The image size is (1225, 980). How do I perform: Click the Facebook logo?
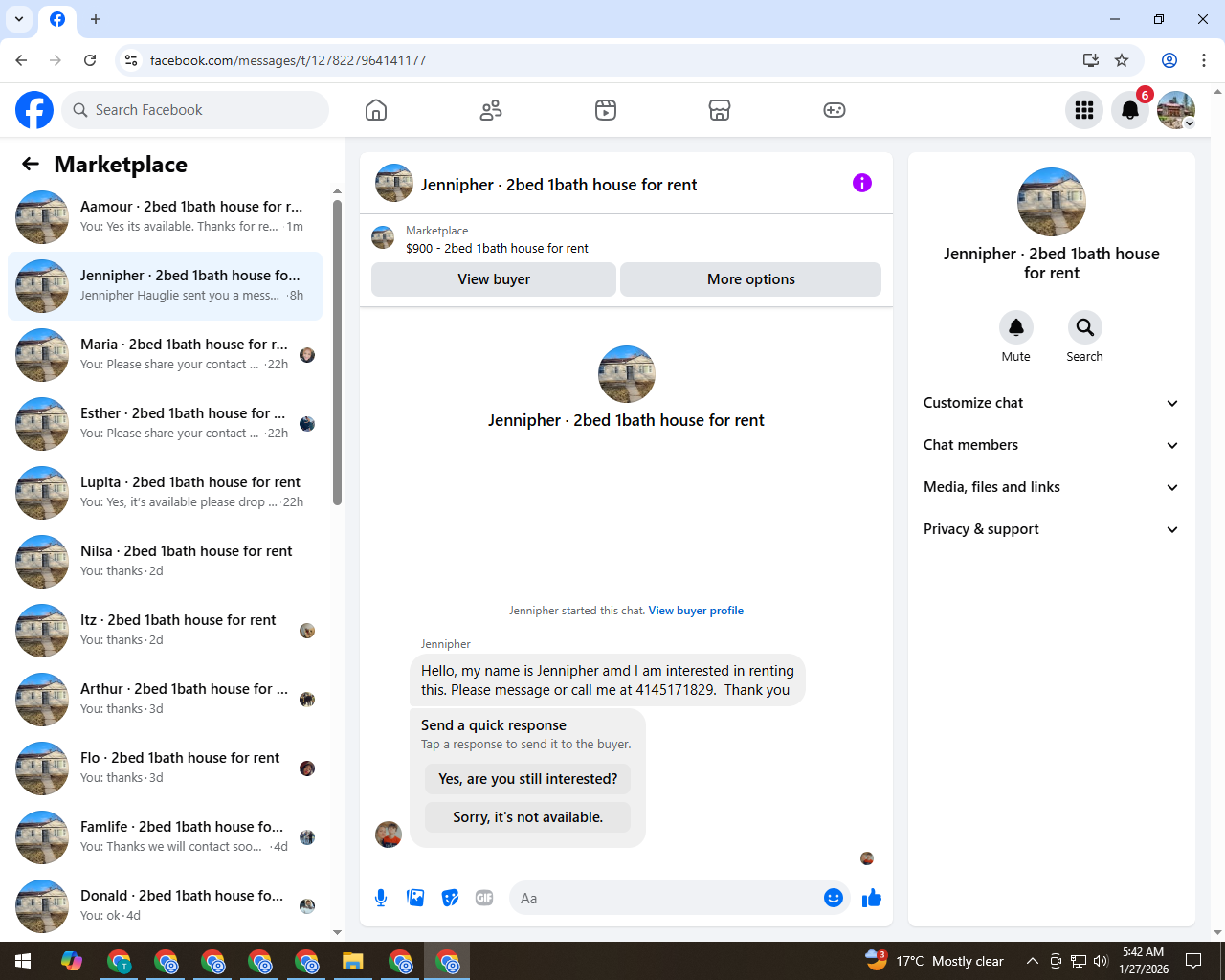34,110
